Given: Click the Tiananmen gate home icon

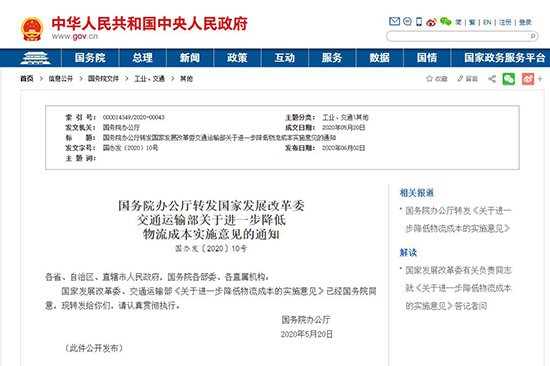Looking at the screenshot, I should (x=35, y=58).
